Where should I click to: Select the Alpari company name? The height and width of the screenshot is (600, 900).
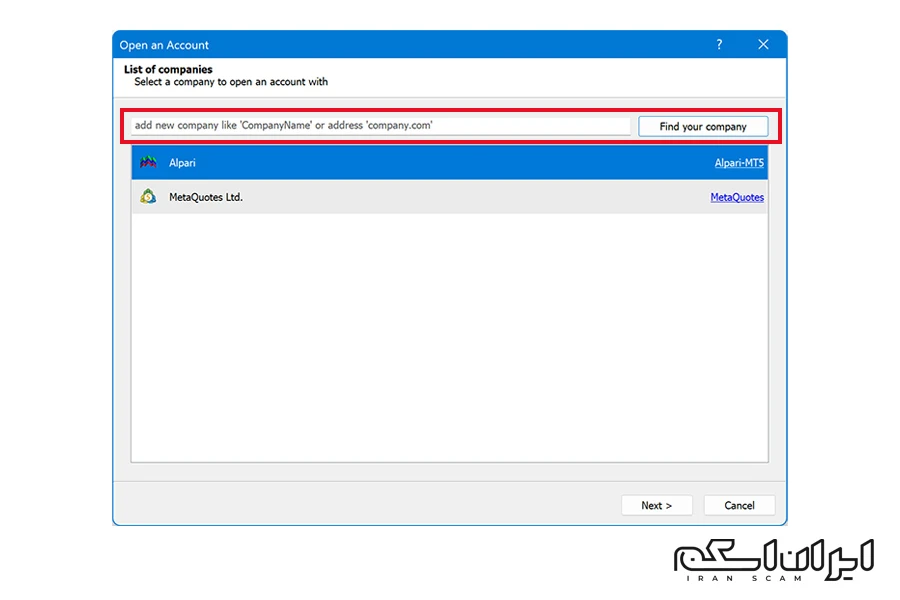point(182,163)
